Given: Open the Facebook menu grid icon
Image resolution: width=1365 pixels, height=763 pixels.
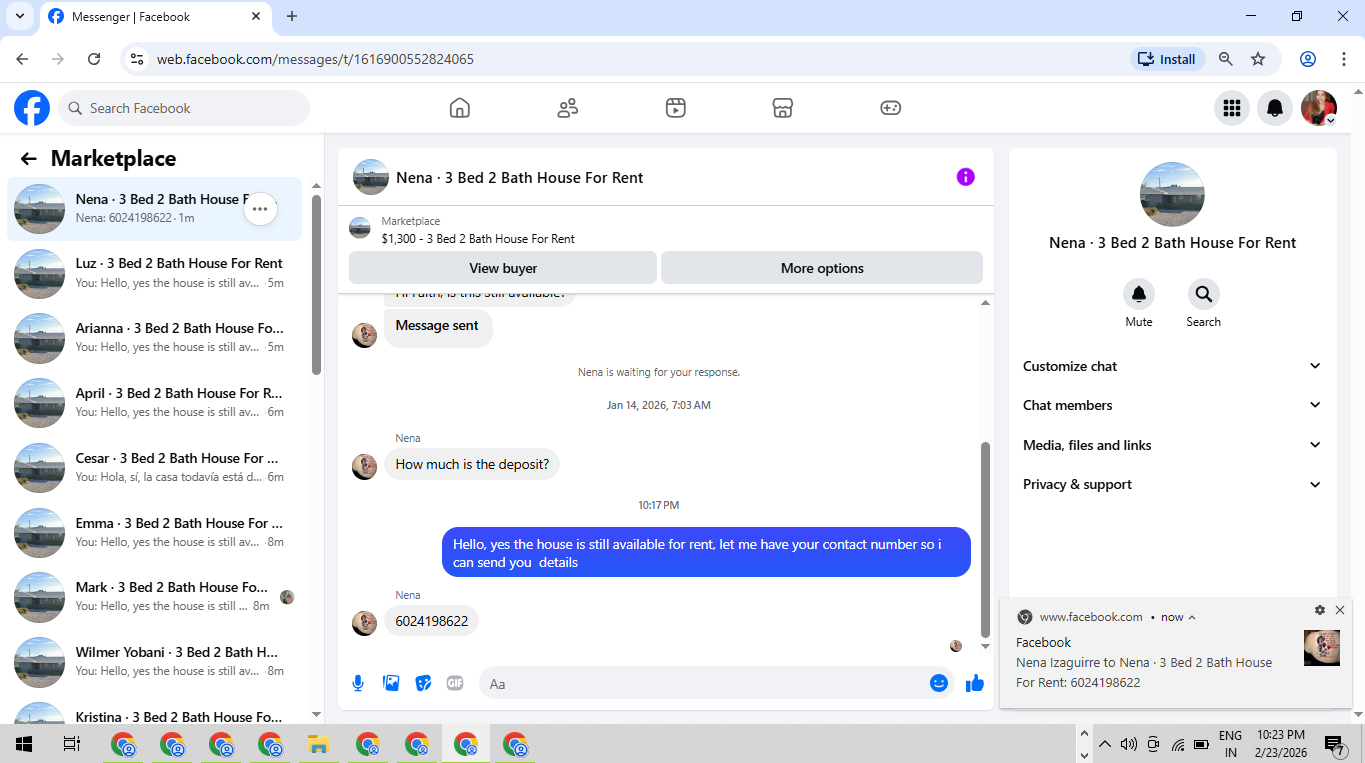Looking at the screenshot, I should point(1232,108).
